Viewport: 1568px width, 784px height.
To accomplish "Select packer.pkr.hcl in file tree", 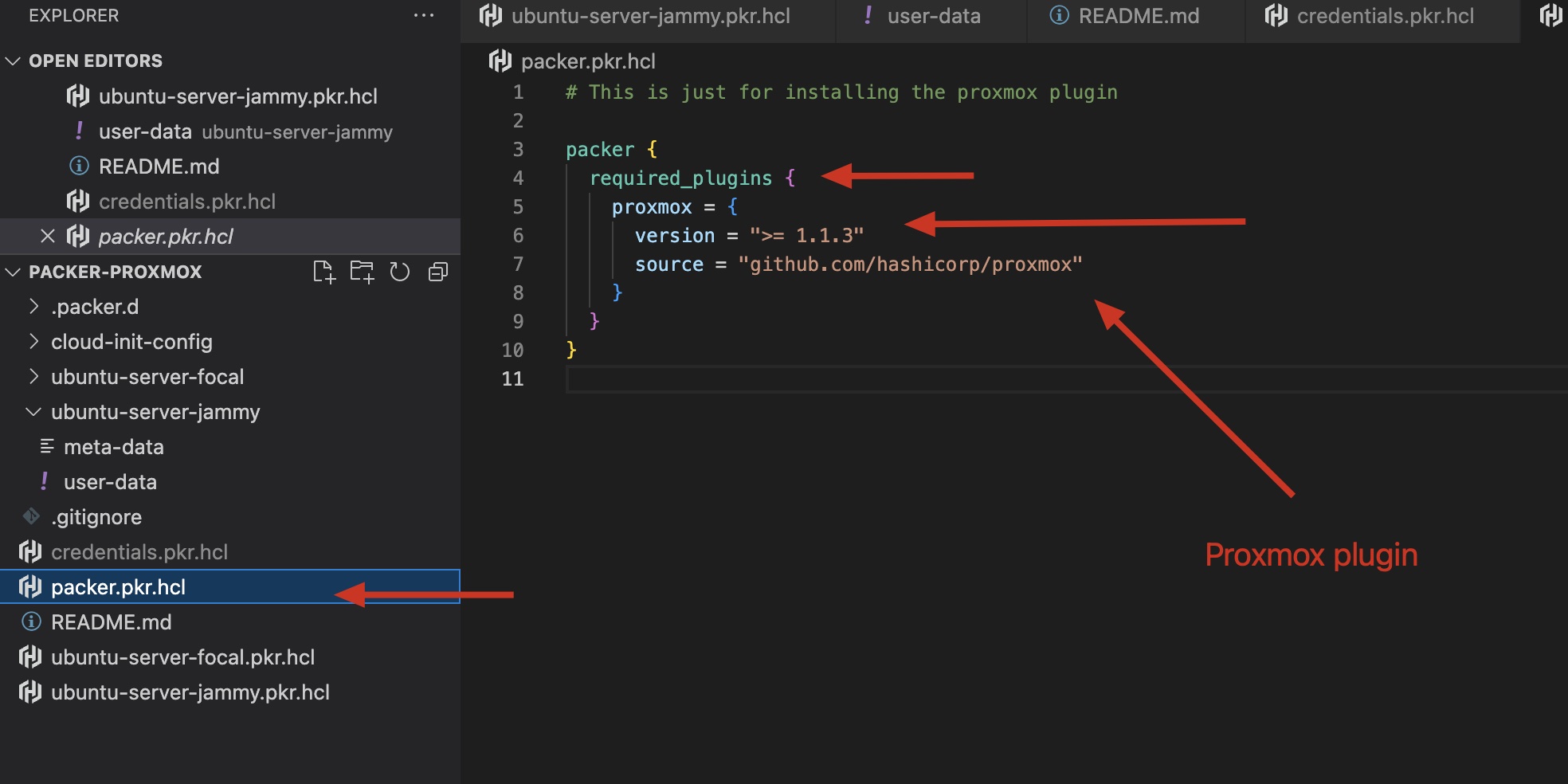I will (230, 587).
